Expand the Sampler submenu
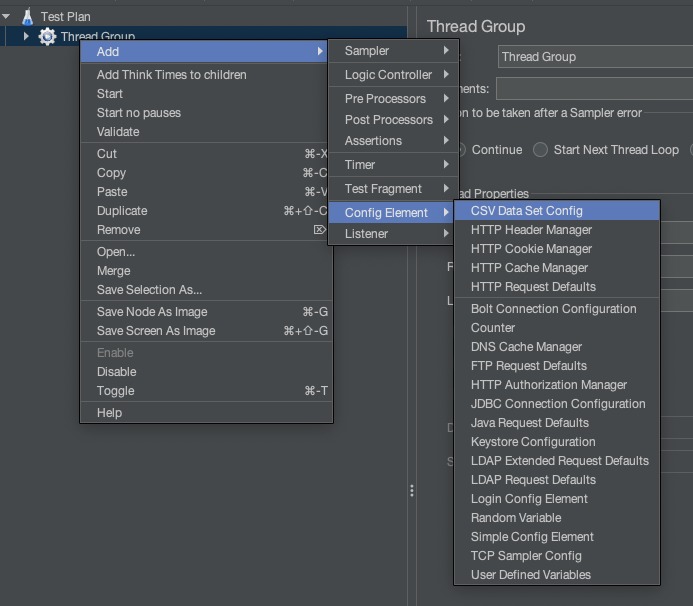This screenshot has width=693, height=606. coord(393,51)
